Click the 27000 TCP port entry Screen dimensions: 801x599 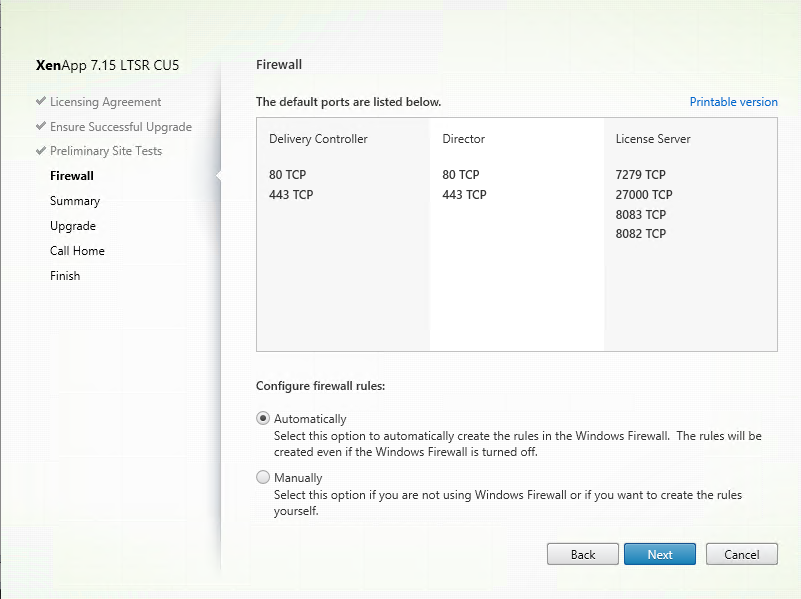click(x=644, y=194)
